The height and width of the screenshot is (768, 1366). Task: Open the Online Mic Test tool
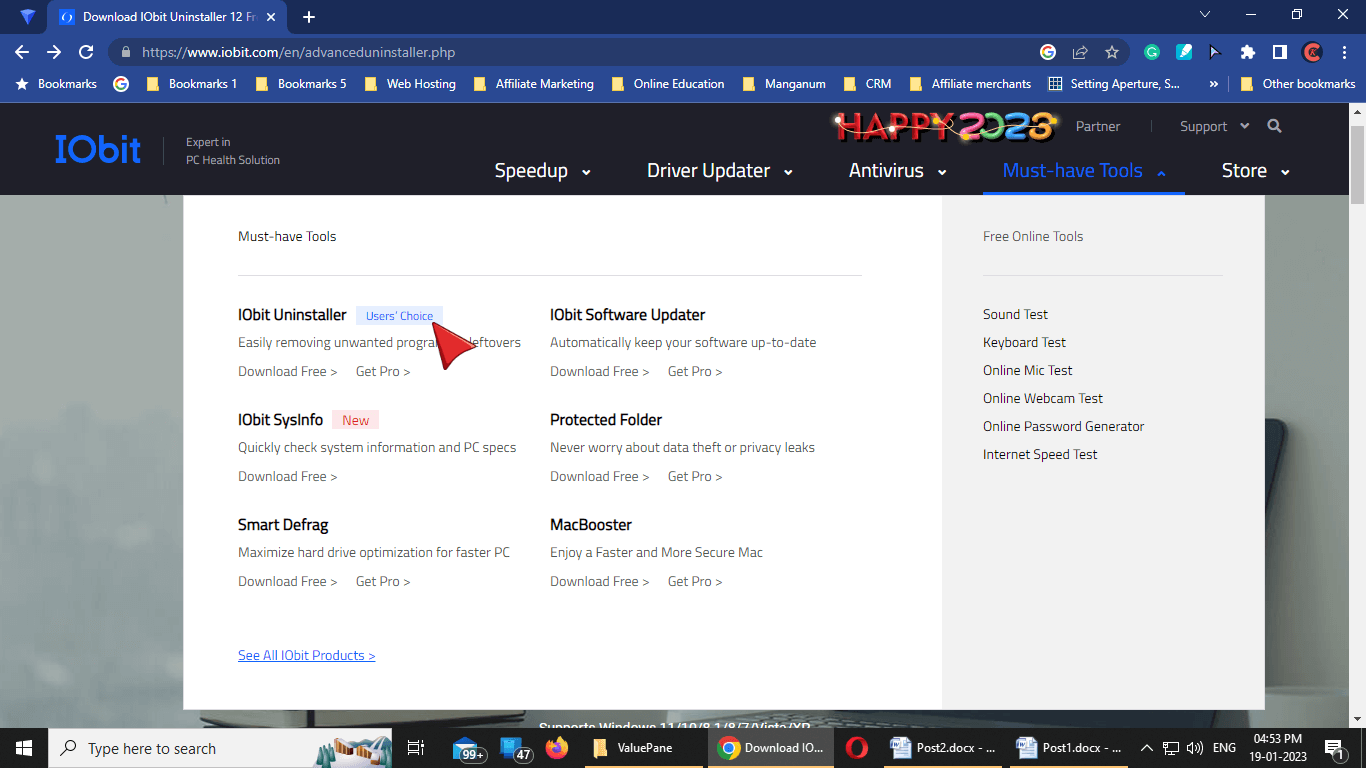[1028, 370]
